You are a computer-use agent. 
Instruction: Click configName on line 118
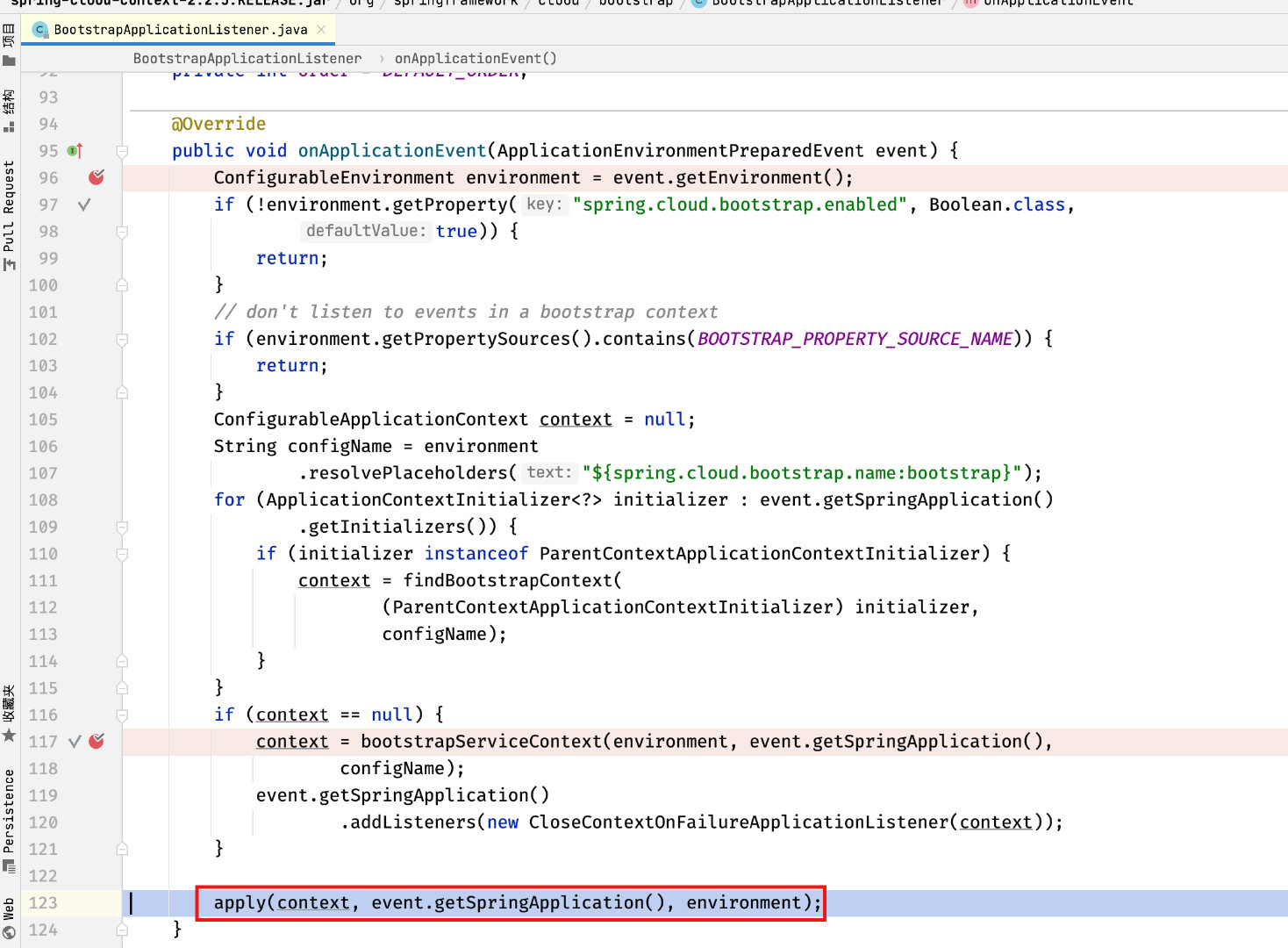(392, 768)
